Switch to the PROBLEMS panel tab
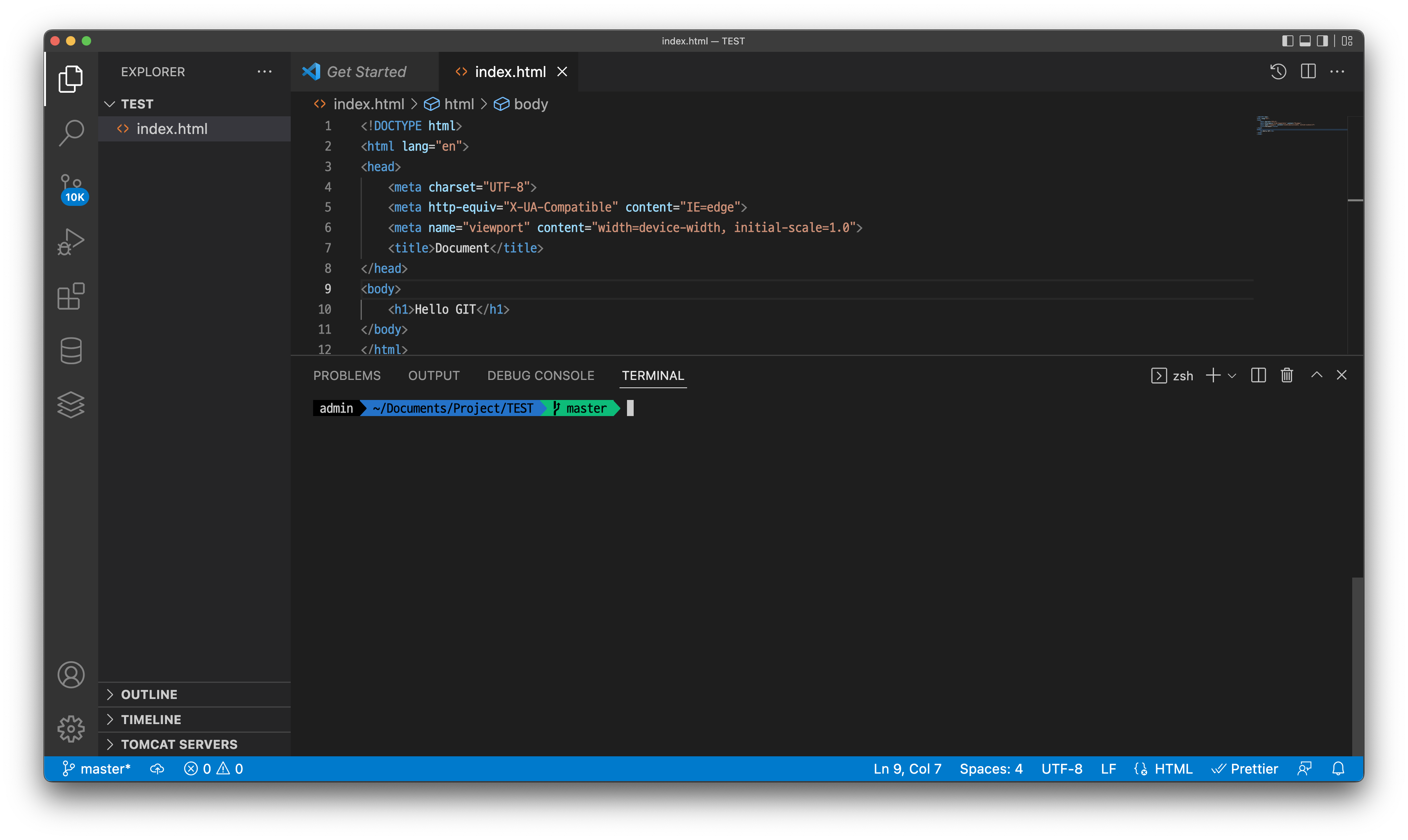 (x=347, y=376)
